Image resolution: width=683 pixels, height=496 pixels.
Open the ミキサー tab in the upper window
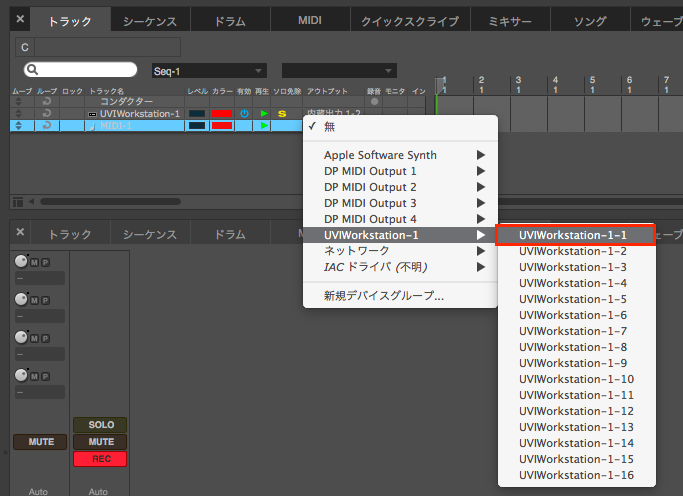click(510, 20)
